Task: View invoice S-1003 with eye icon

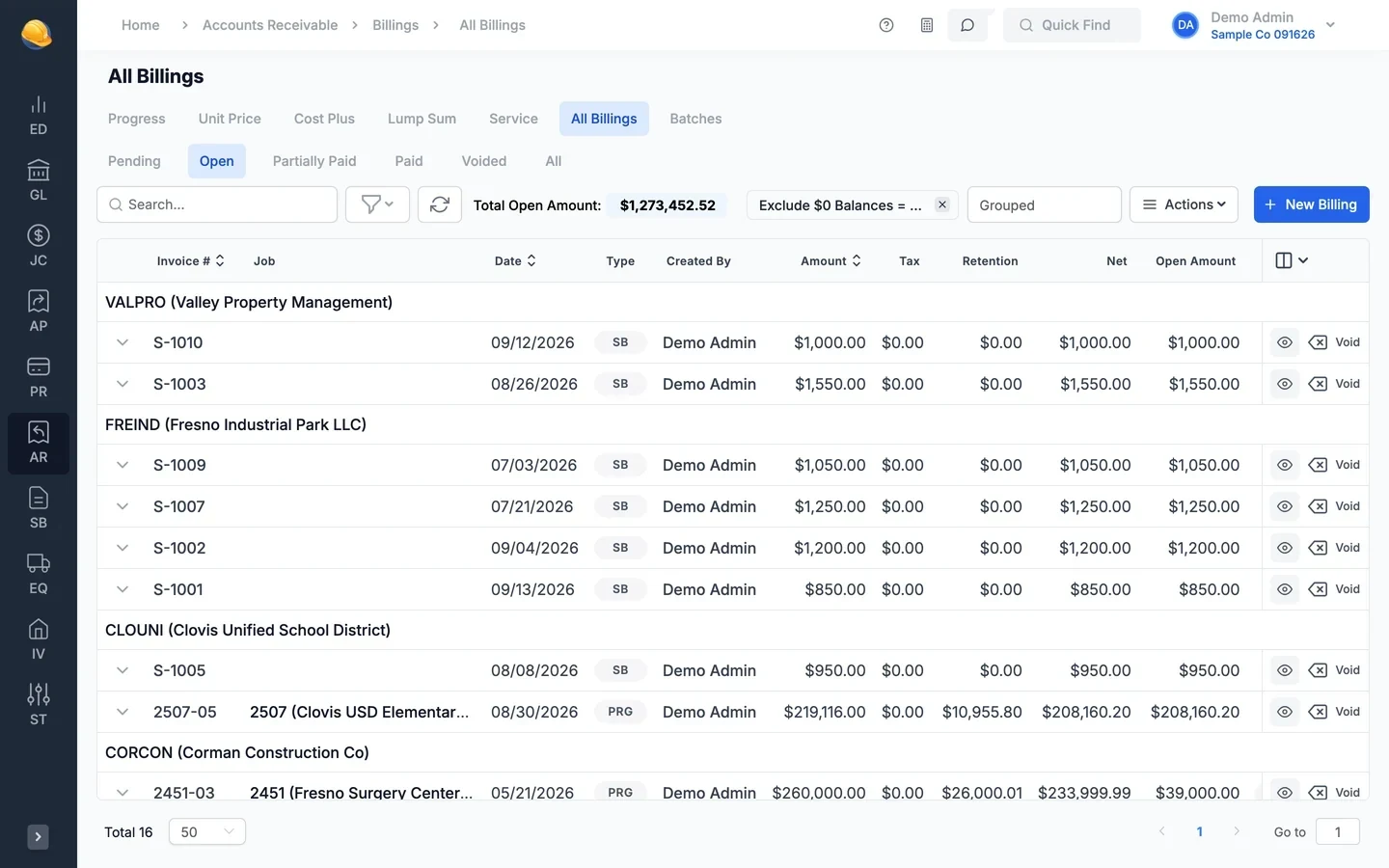Action: (1285, 384)
